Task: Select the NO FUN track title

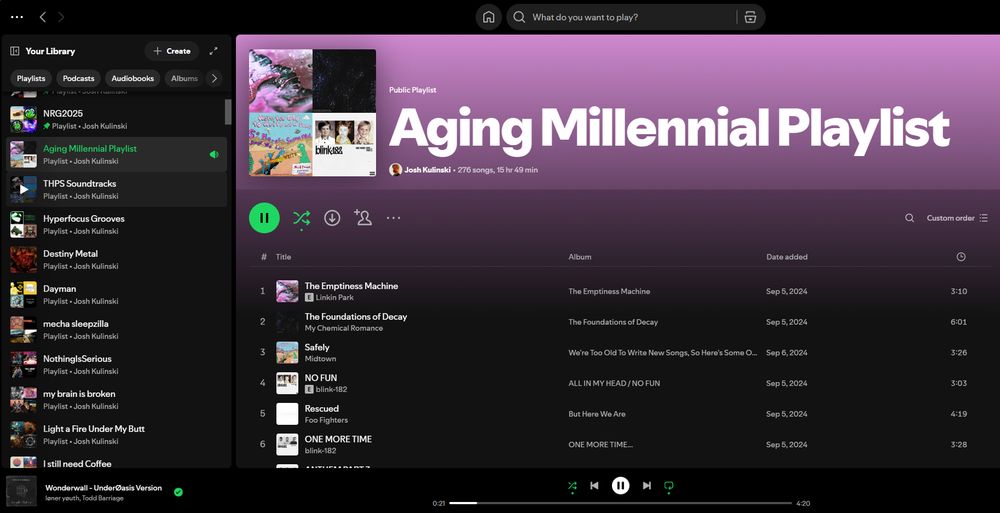Action: (x=321, y=378)
